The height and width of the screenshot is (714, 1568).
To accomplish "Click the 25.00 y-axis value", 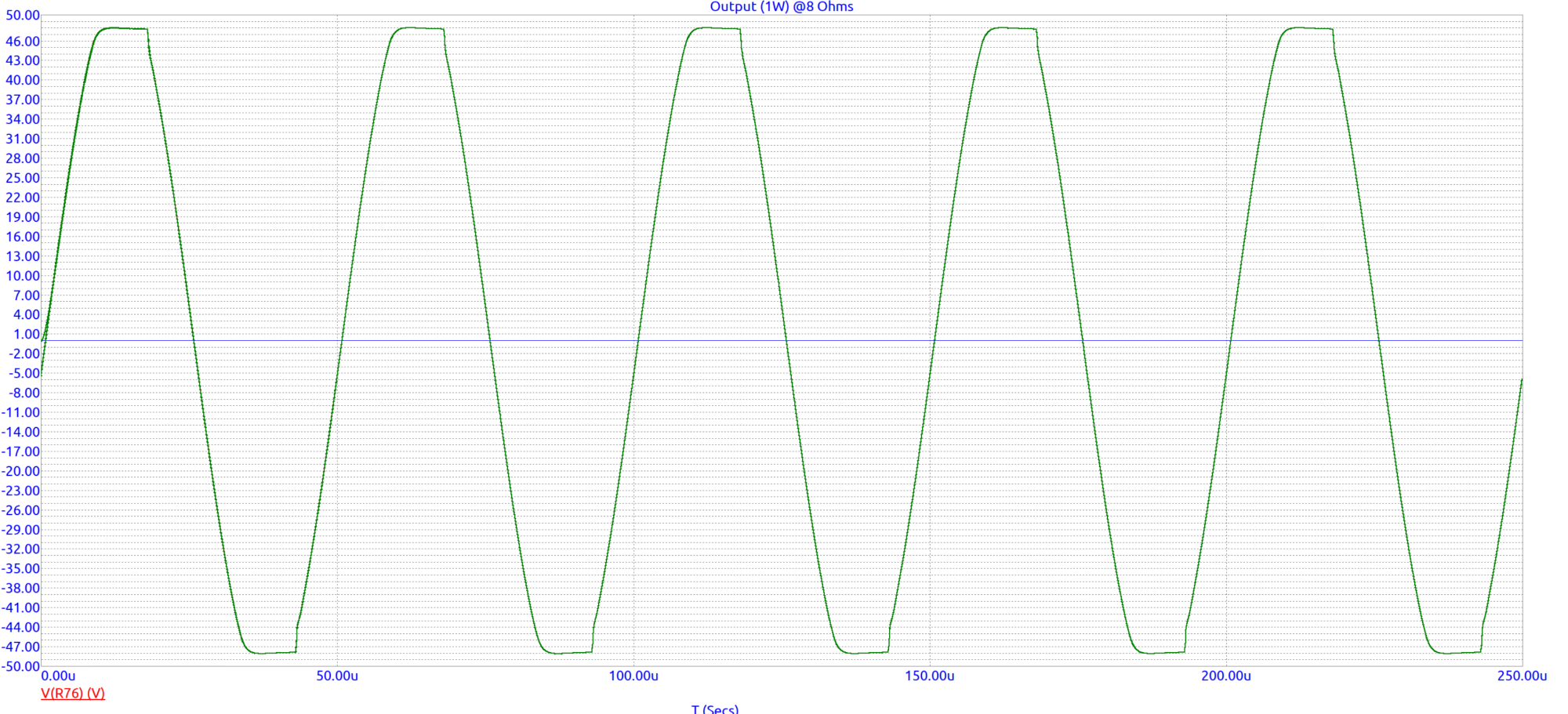I will tap(23, 178).
